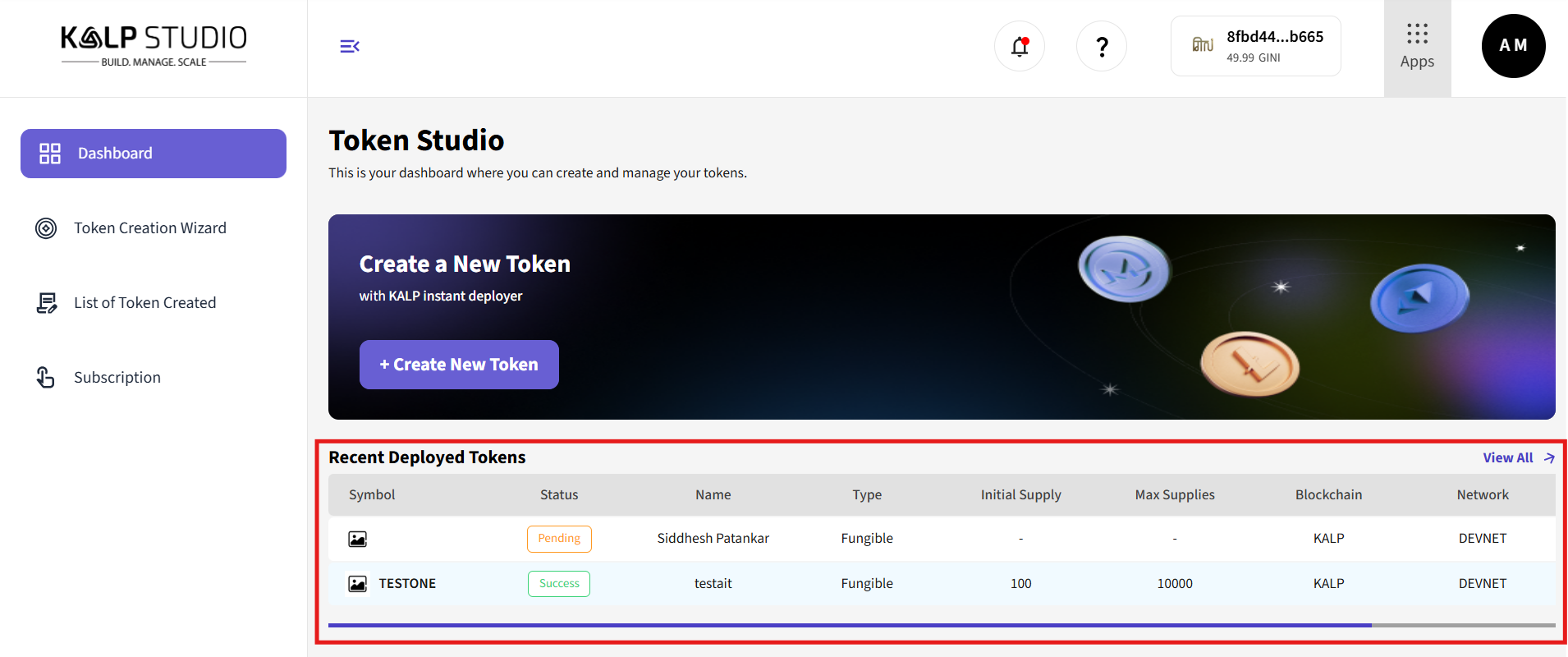Open the AM profile avatar menu

coord(1513,46)
